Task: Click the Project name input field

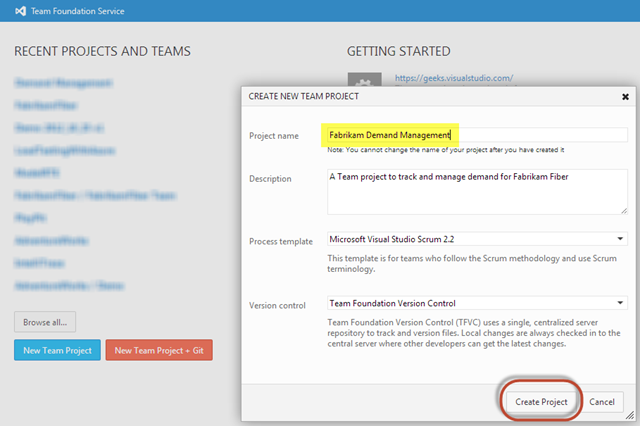Action: [477, 135]
